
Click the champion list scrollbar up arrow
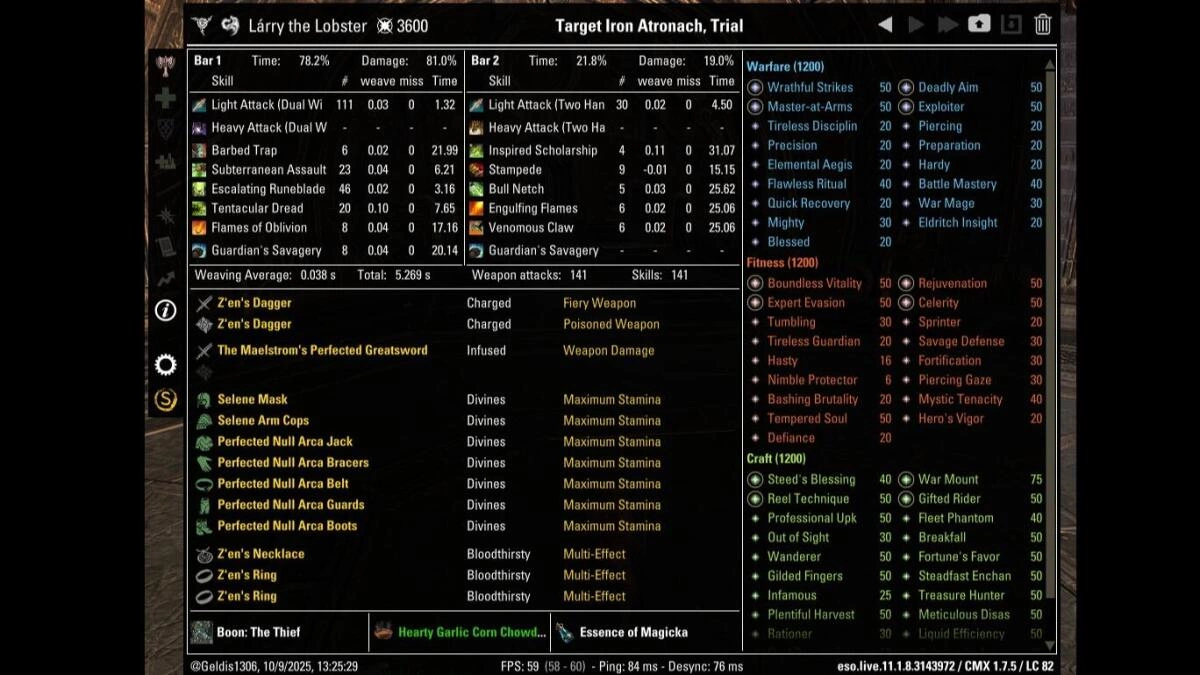(1050, 64)
